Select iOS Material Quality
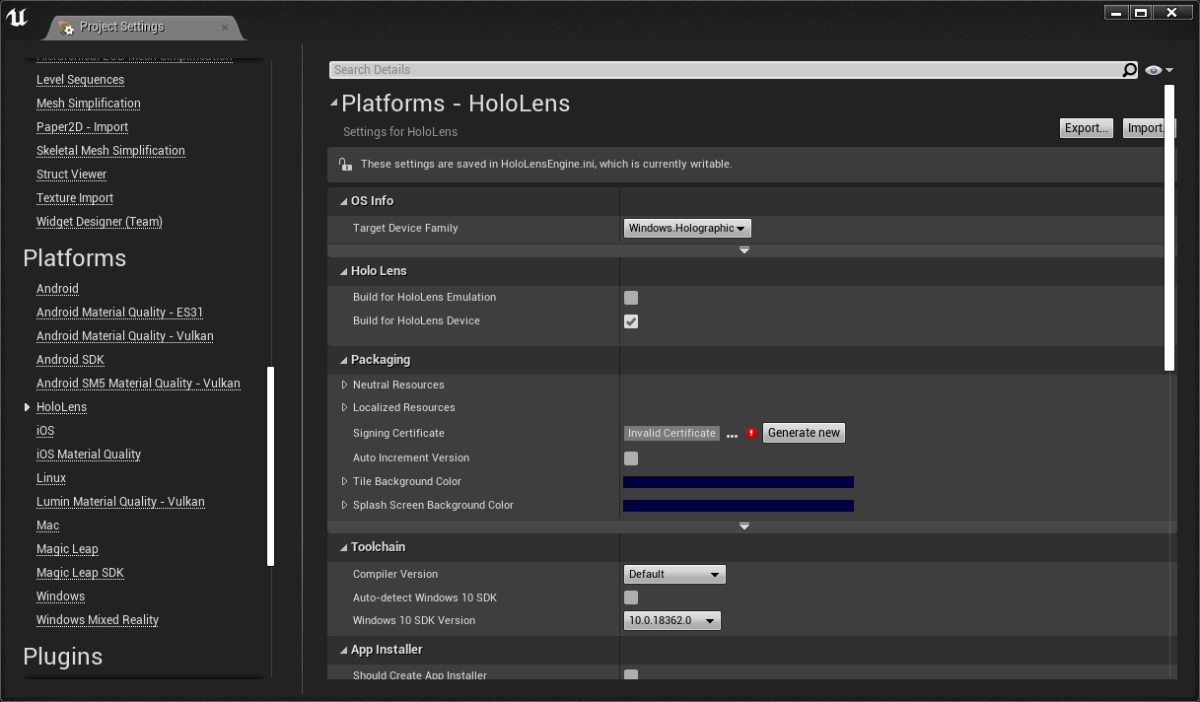Image resolution: width=1200 pixels, height=702 pixels. [88, 455]
